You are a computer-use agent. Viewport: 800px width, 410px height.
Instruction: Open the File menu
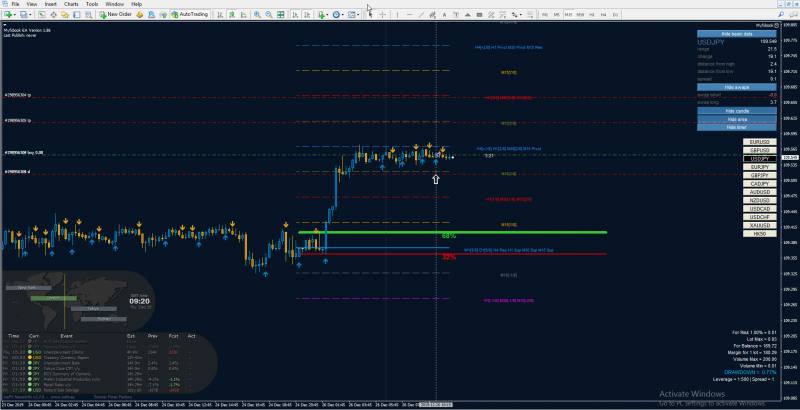[x=15, y=4]
